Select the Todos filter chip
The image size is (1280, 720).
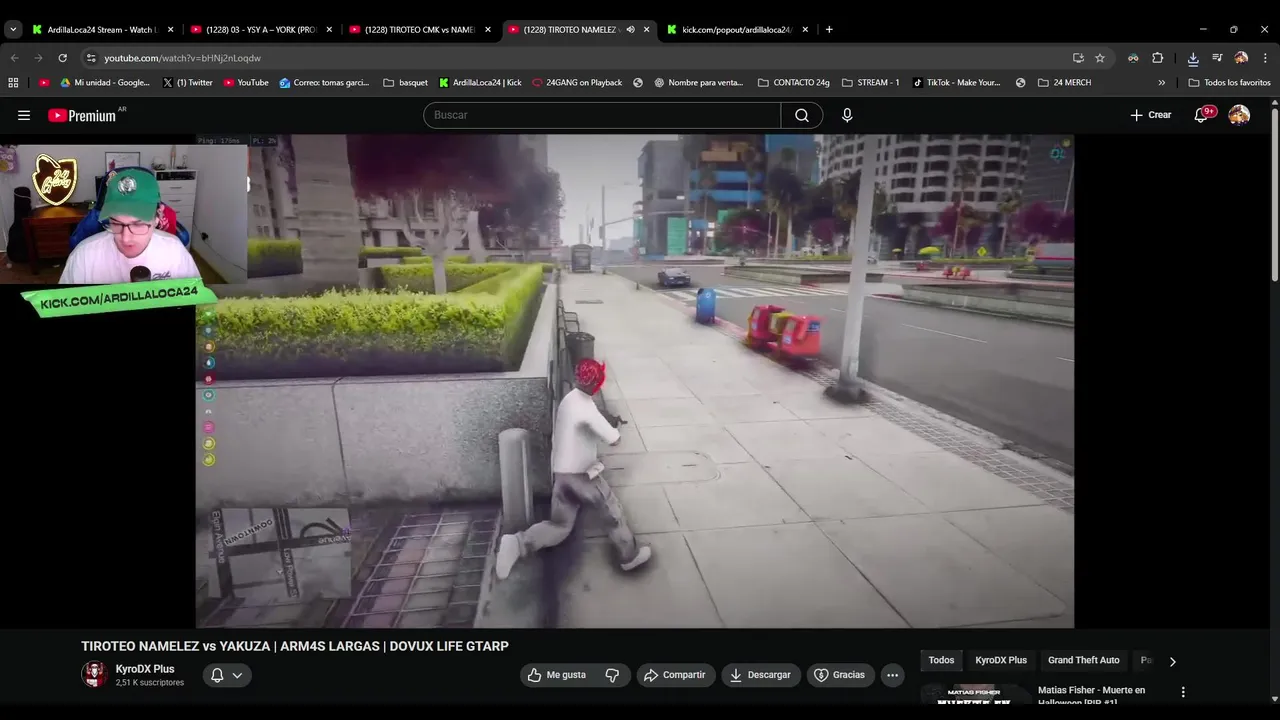pyautogui.click(x=941, y=660)
